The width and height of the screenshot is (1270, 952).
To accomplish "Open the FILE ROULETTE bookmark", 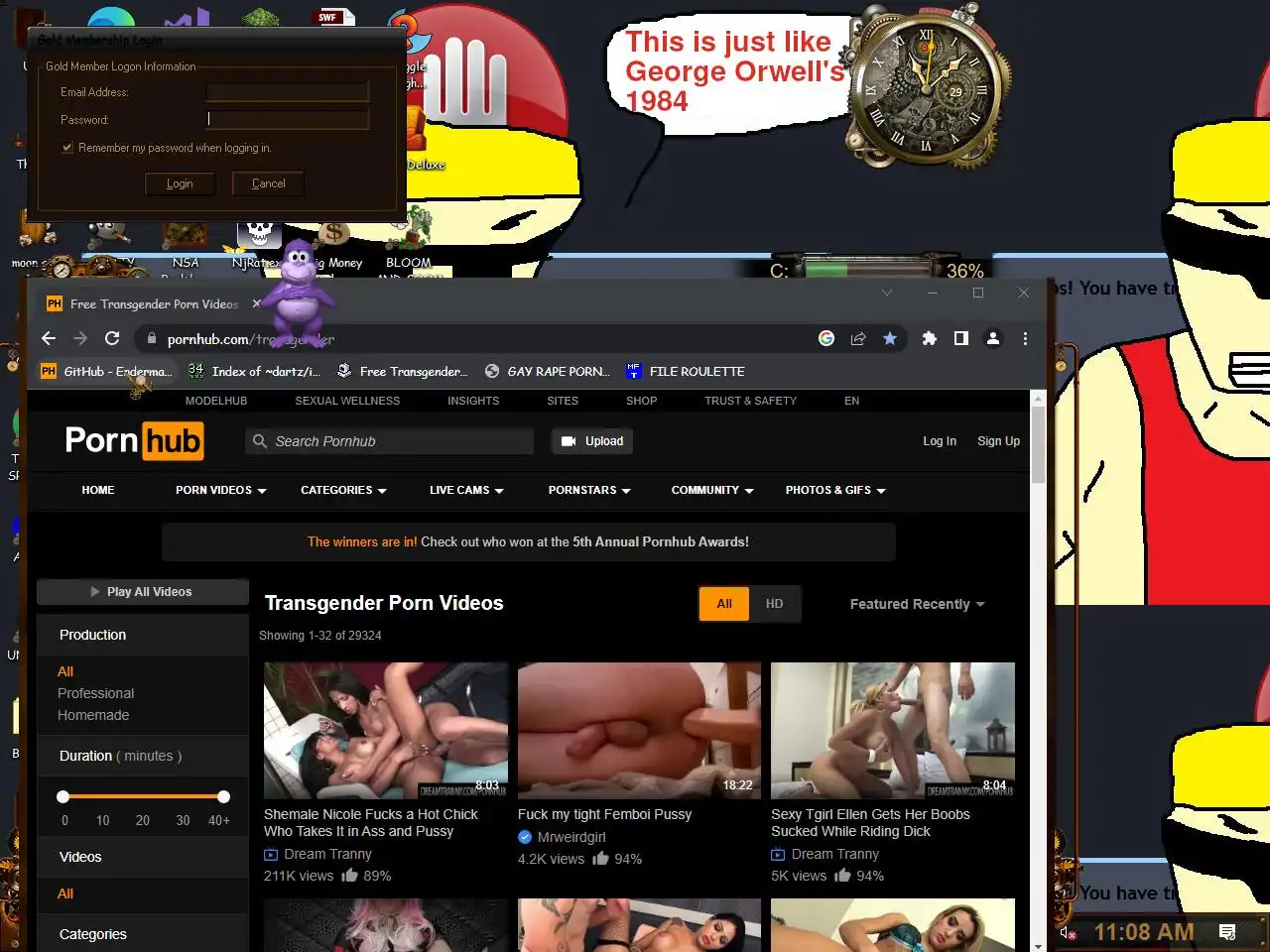I will (x=685, y=371).
